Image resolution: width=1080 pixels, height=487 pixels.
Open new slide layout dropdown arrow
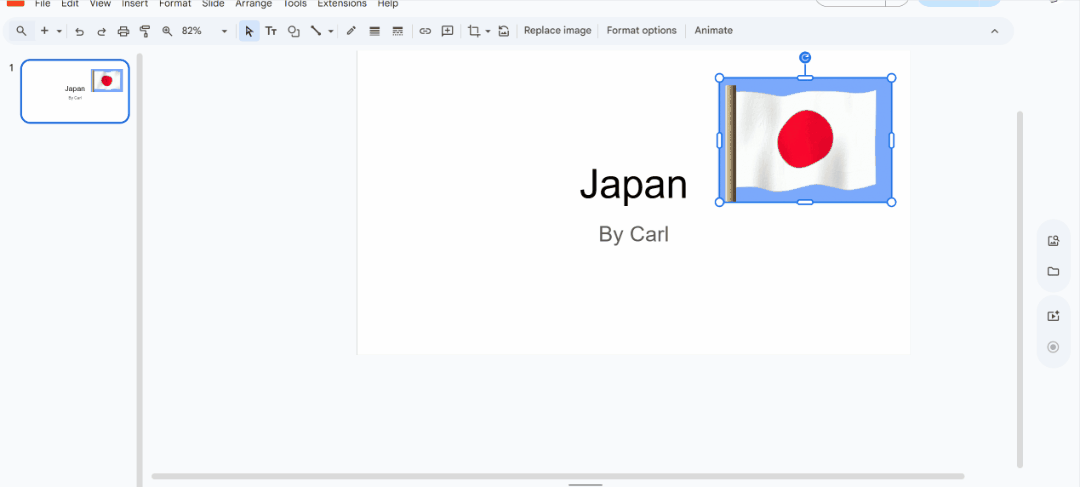(x=59, y=31)
